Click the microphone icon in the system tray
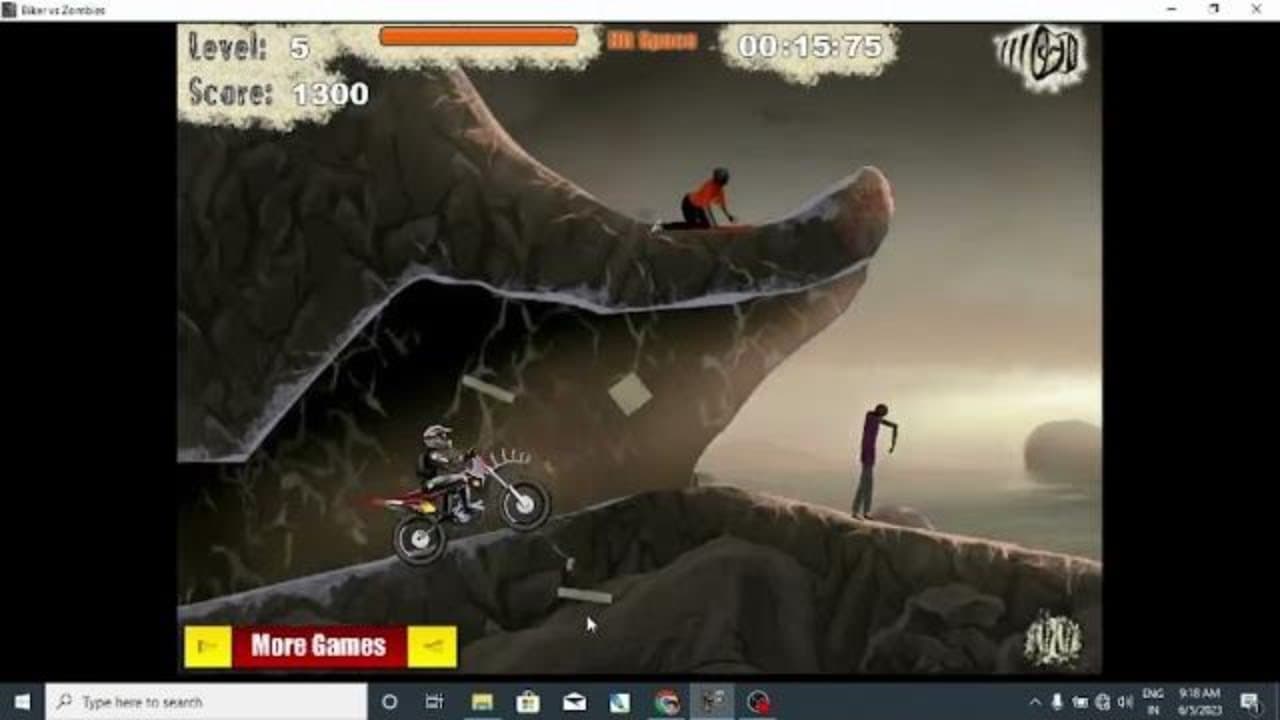The width and height of the screenshot is (1280, 720). coord(1057,702)
